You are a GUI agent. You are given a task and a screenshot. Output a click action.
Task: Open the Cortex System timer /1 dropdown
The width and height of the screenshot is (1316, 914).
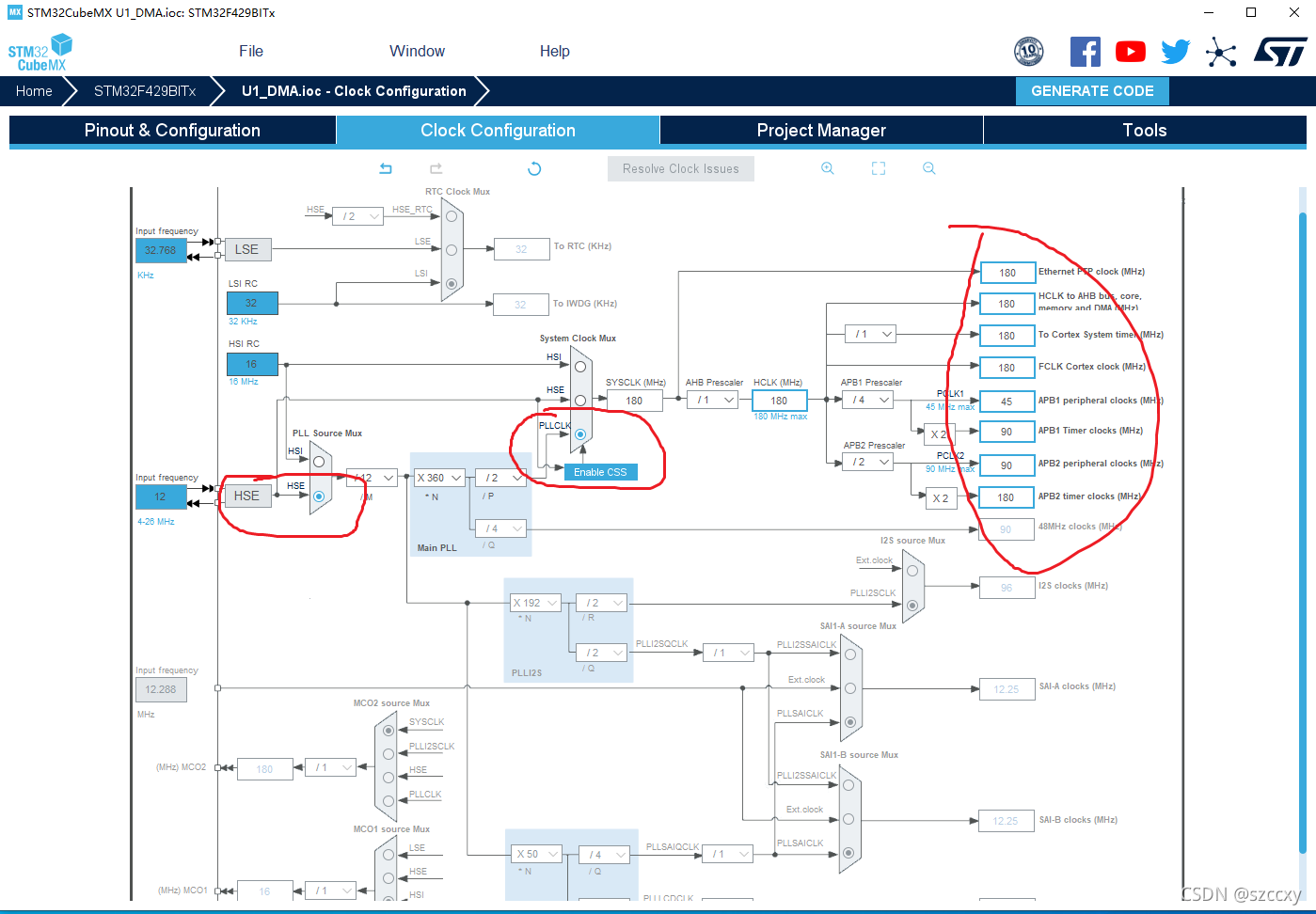tap(871, 334)
